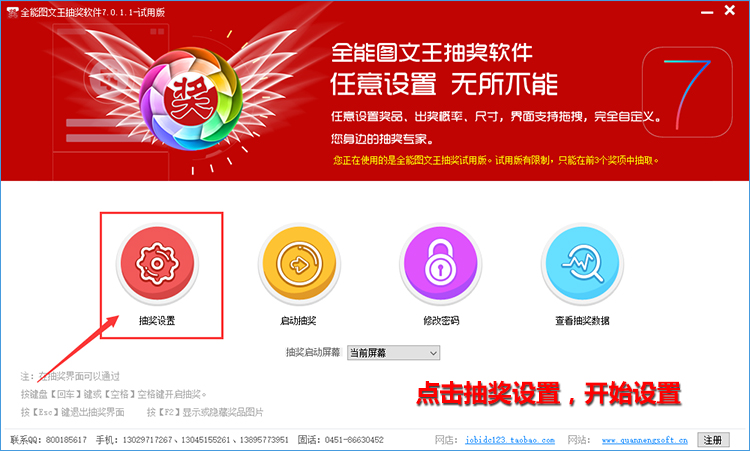The height and width of the screenshot is (451, 750).
Task: Click the 抽奖设置 text label
Action: pos(157,321)
